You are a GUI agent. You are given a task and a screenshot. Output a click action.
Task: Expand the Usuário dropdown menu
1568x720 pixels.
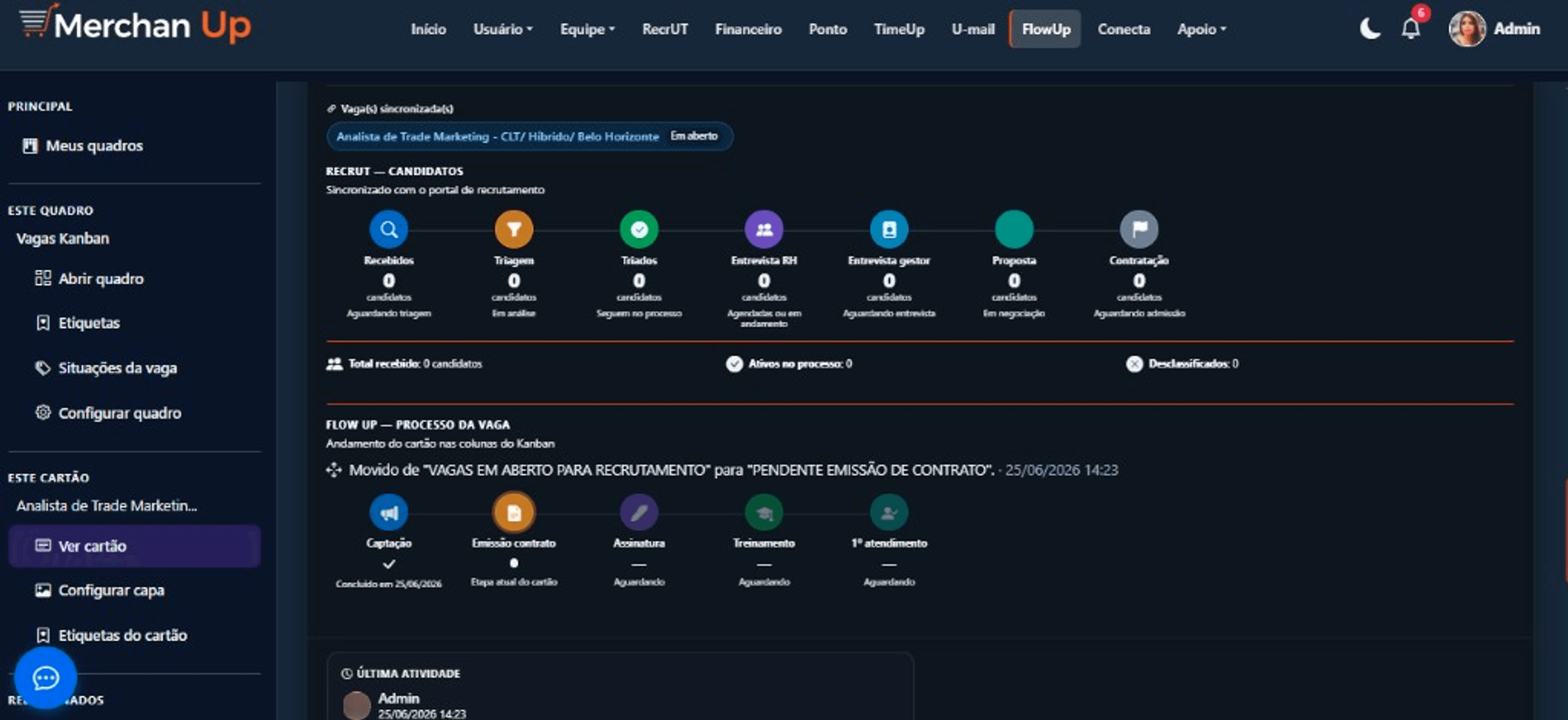[x=503, y=29]
